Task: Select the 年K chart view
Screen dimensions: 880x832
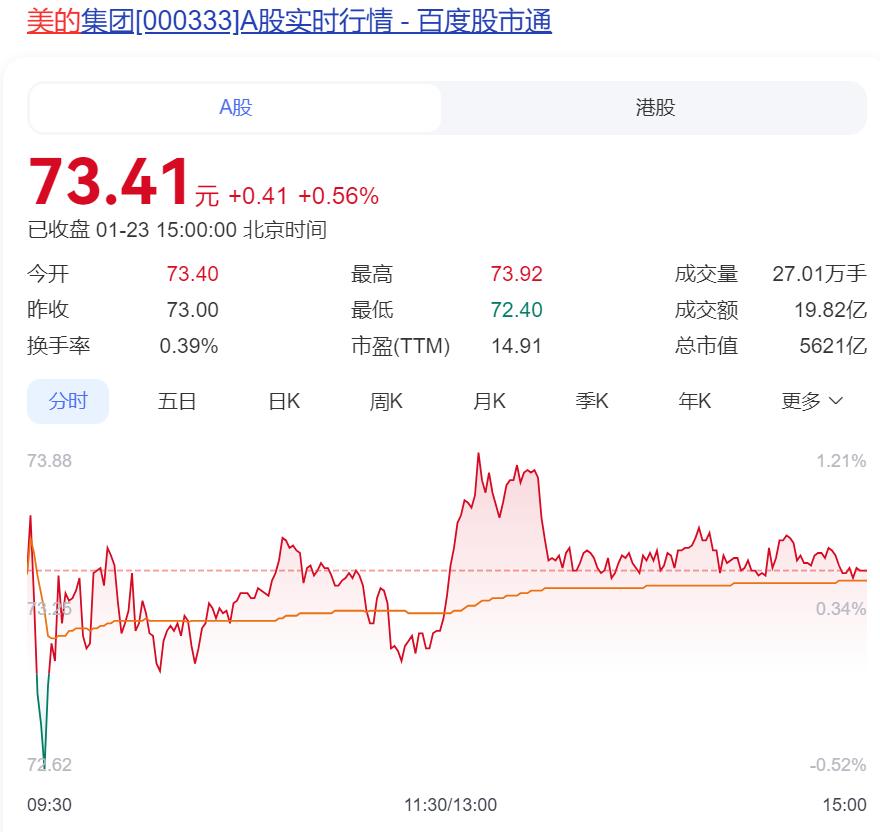Action: pos(695,401)
